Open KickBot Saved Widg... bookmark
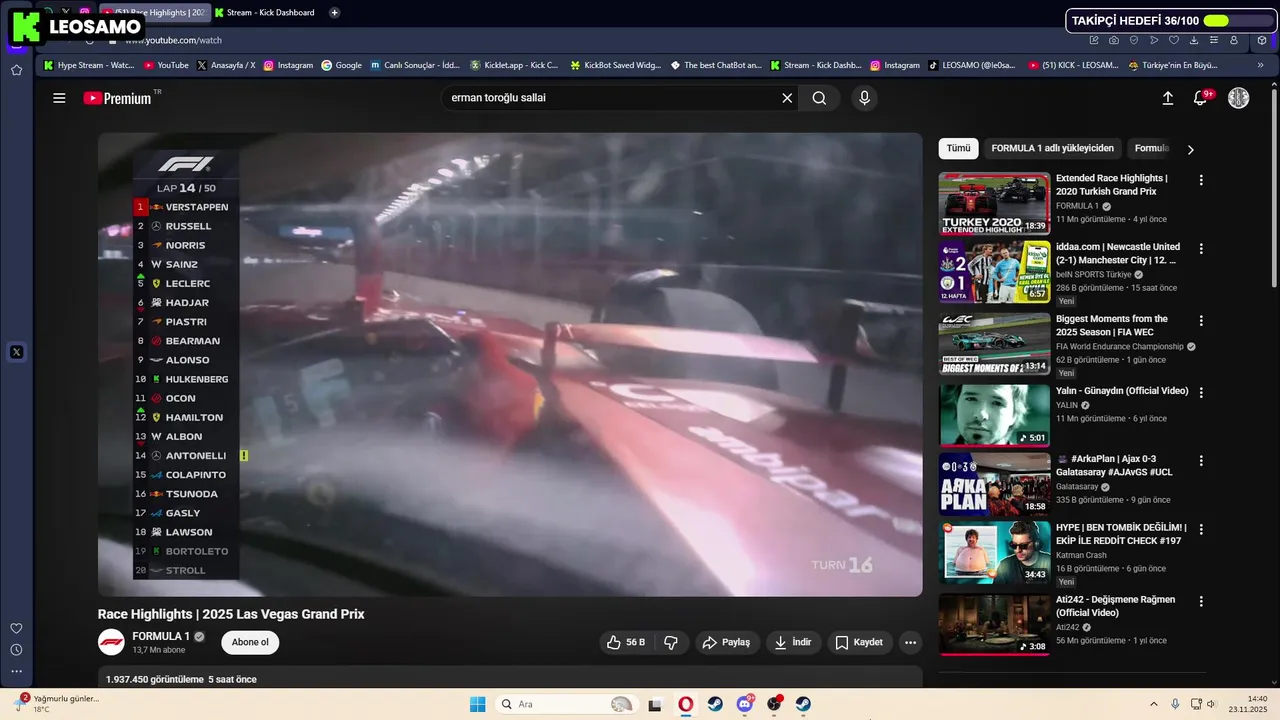Screen dimensions: 1280x720 coord(615,65)
